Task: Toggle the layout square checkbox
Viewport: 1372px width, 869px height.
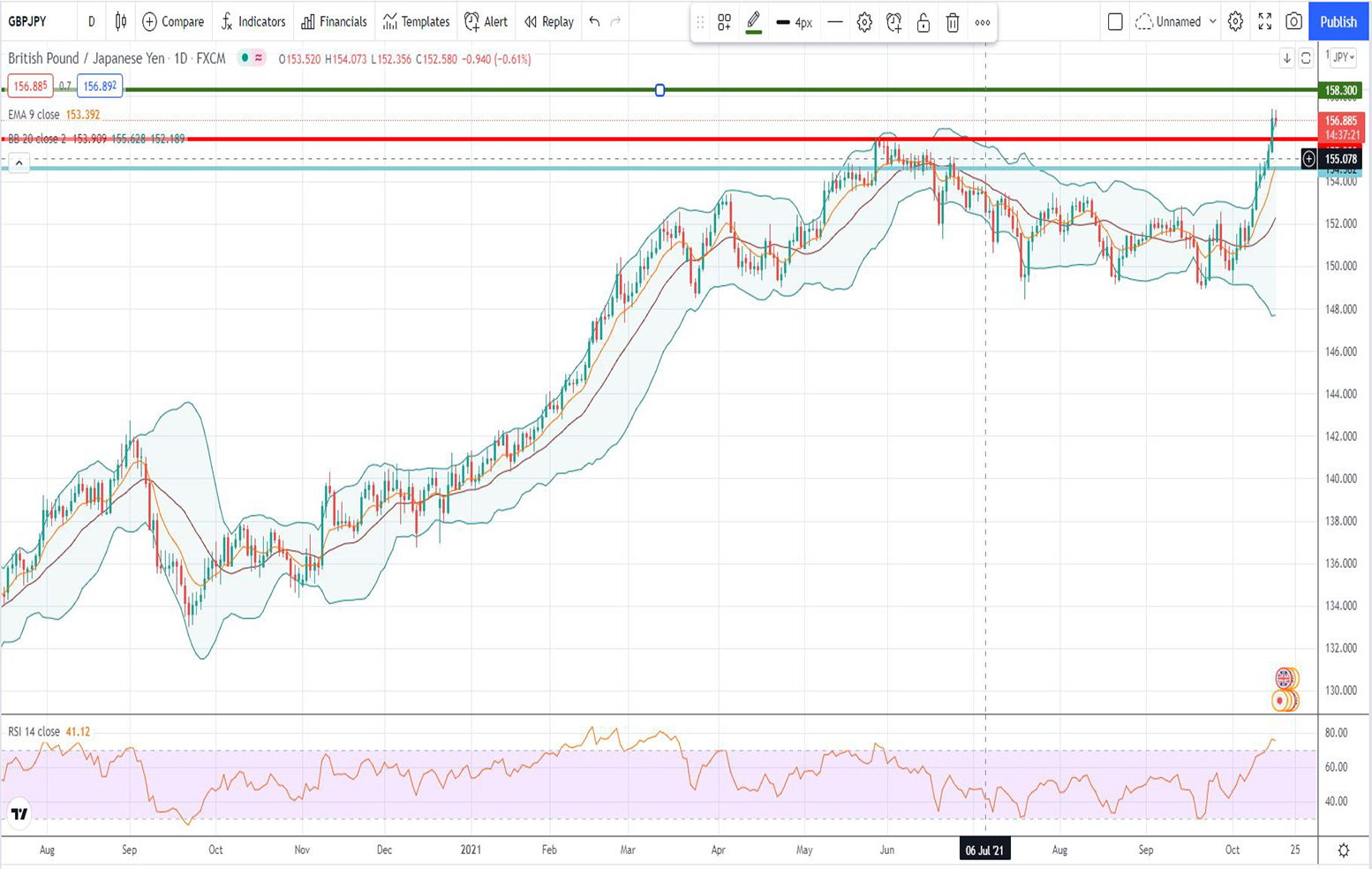Action: click(x=1115, y=22)
